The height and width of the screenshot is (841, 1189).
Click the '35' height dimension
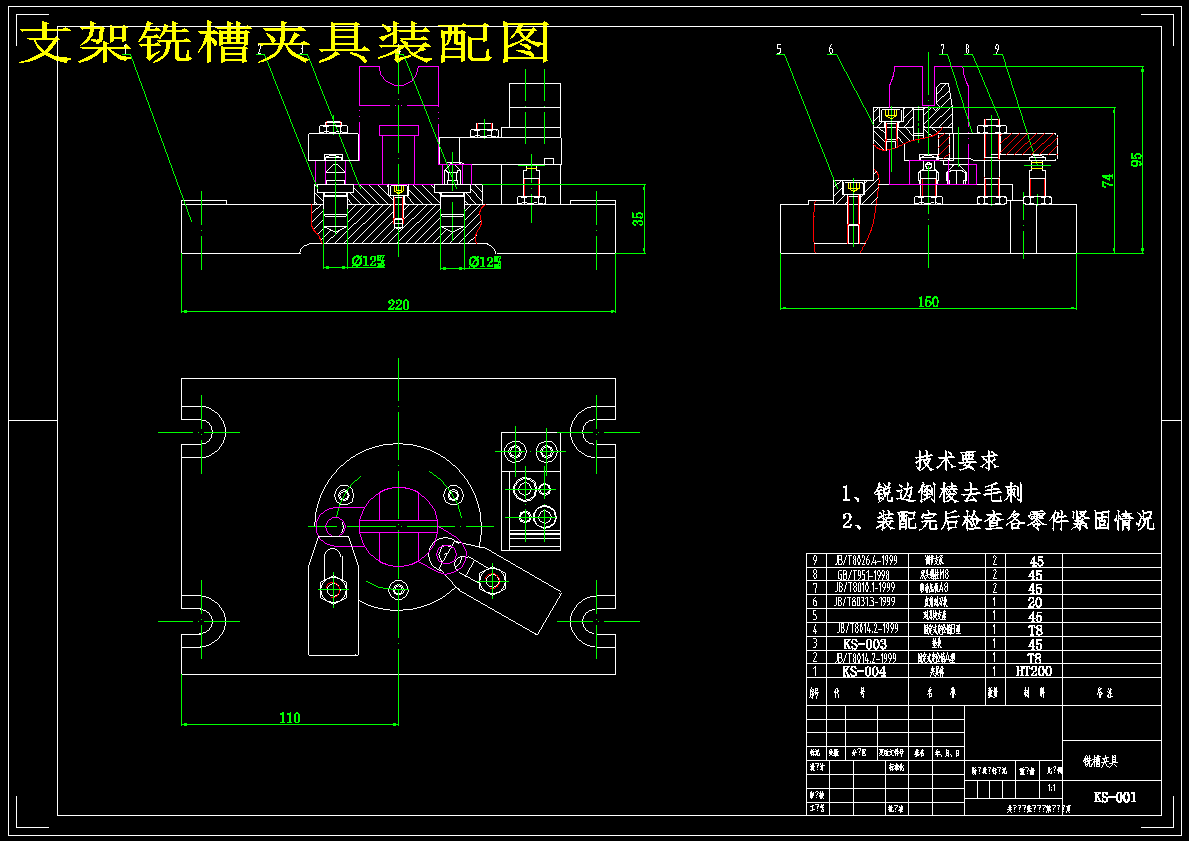[638, 218]
